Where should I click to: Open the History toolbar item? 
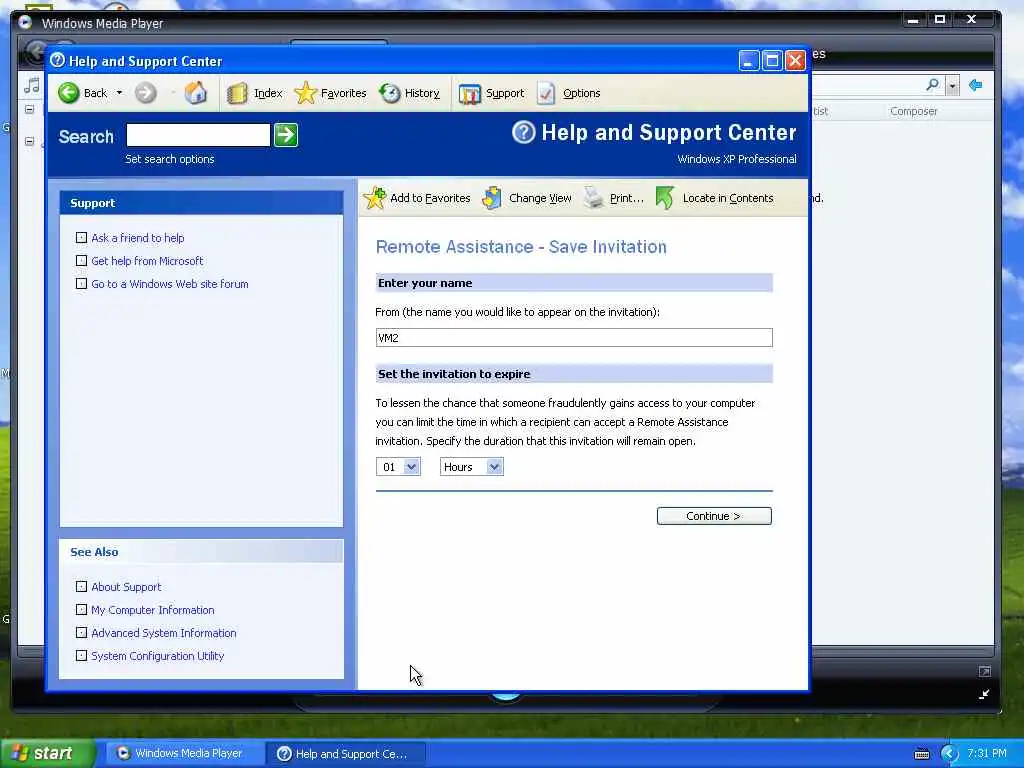410,93
